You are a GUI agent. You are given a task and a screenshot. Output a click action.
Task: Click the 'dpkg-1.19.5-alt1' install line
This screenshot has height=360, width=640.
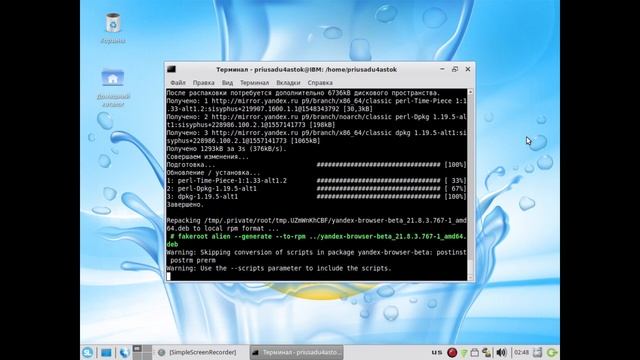point(316,197)
